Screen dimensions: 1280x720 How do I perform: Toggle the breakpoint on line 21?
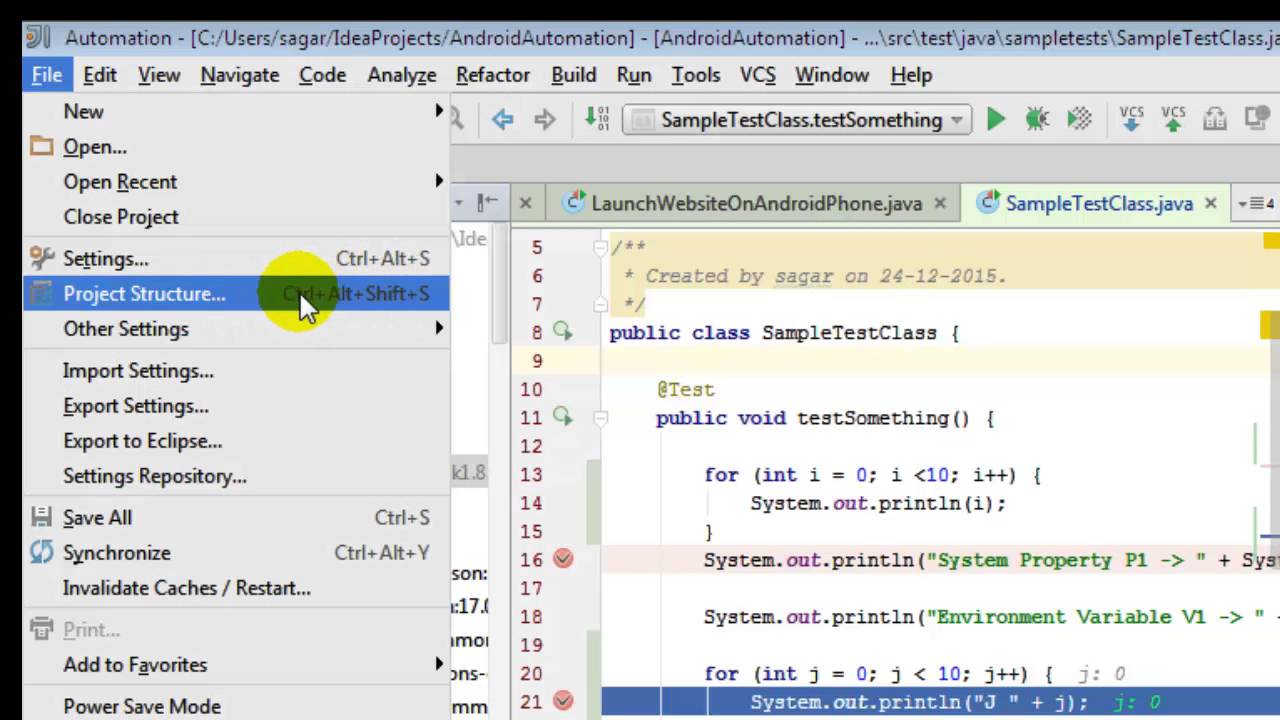[563, 701]
